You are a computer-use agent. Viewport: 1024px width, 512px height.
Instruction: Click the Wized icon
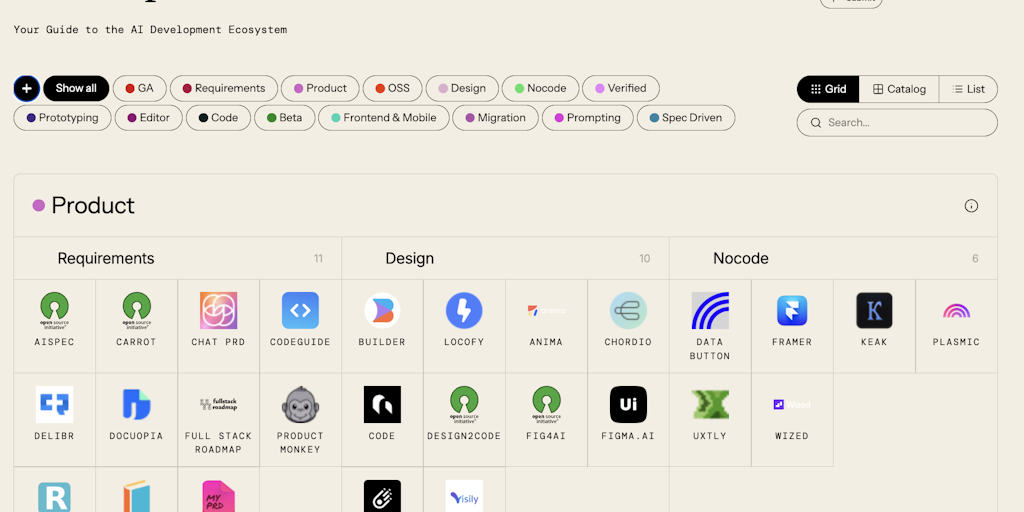pyautogui.click(x=792, y=404)
